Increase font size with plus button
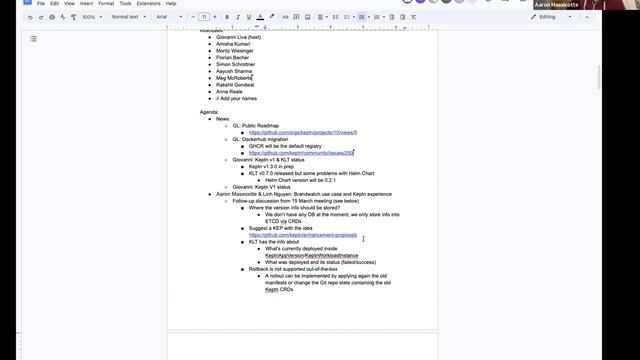The height and width of the screenshot is (360, 640). tap(215, 17)
